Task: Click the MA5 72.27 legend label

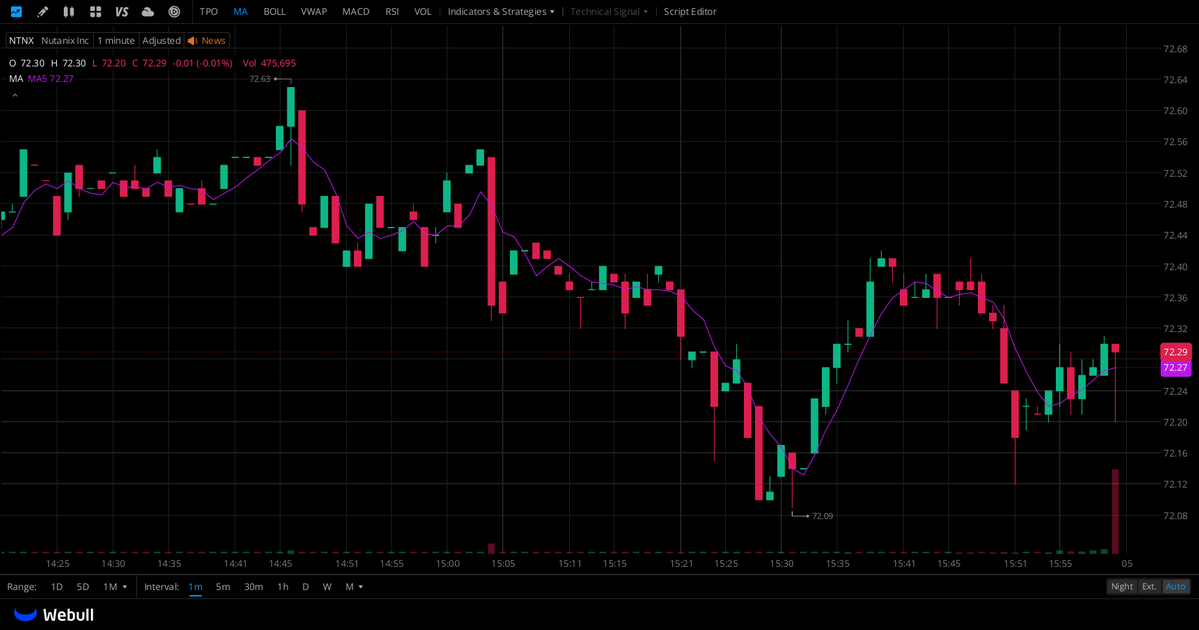Action: coord(50,79)
